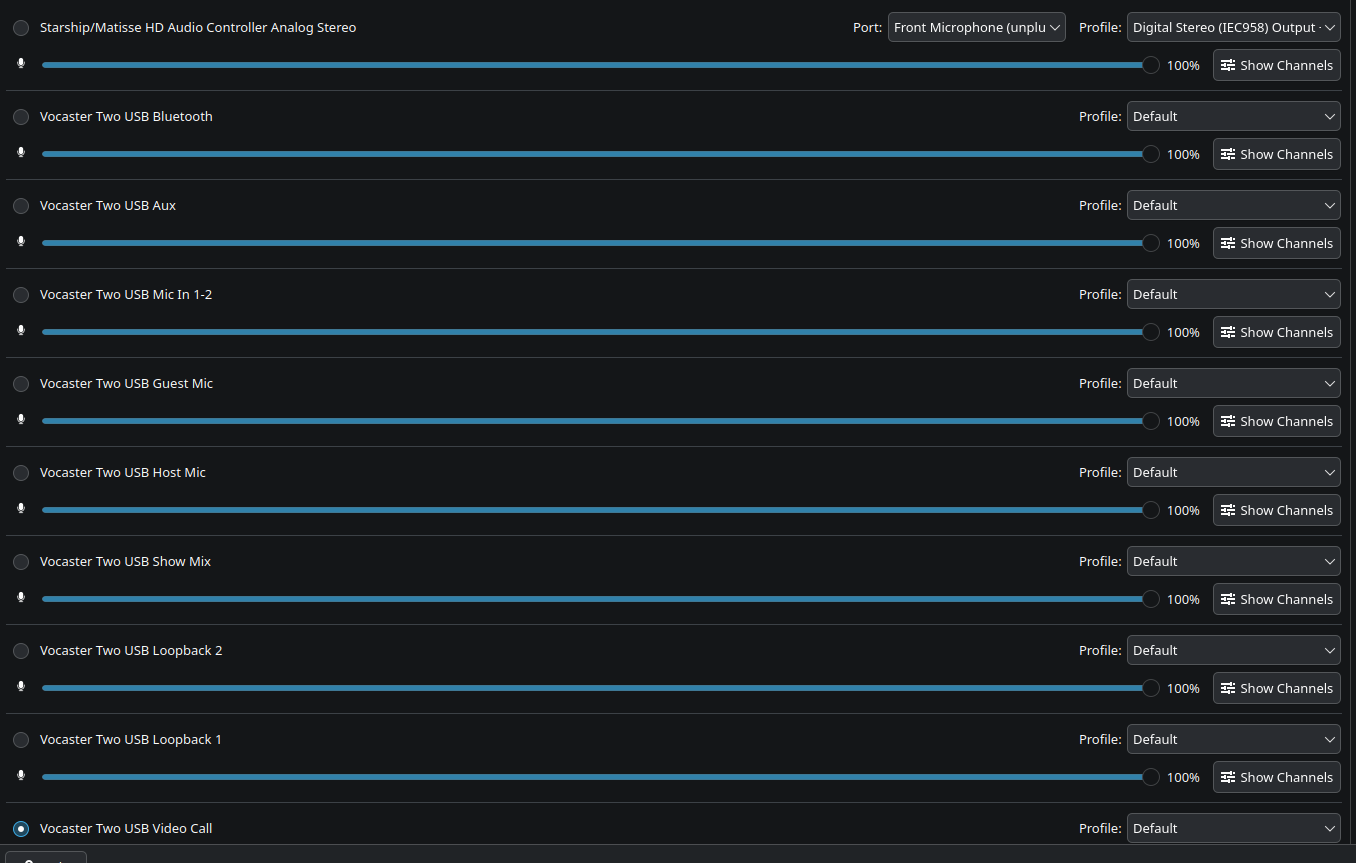Click the channels grid icon beside Show Mix

coord(1228,598)
